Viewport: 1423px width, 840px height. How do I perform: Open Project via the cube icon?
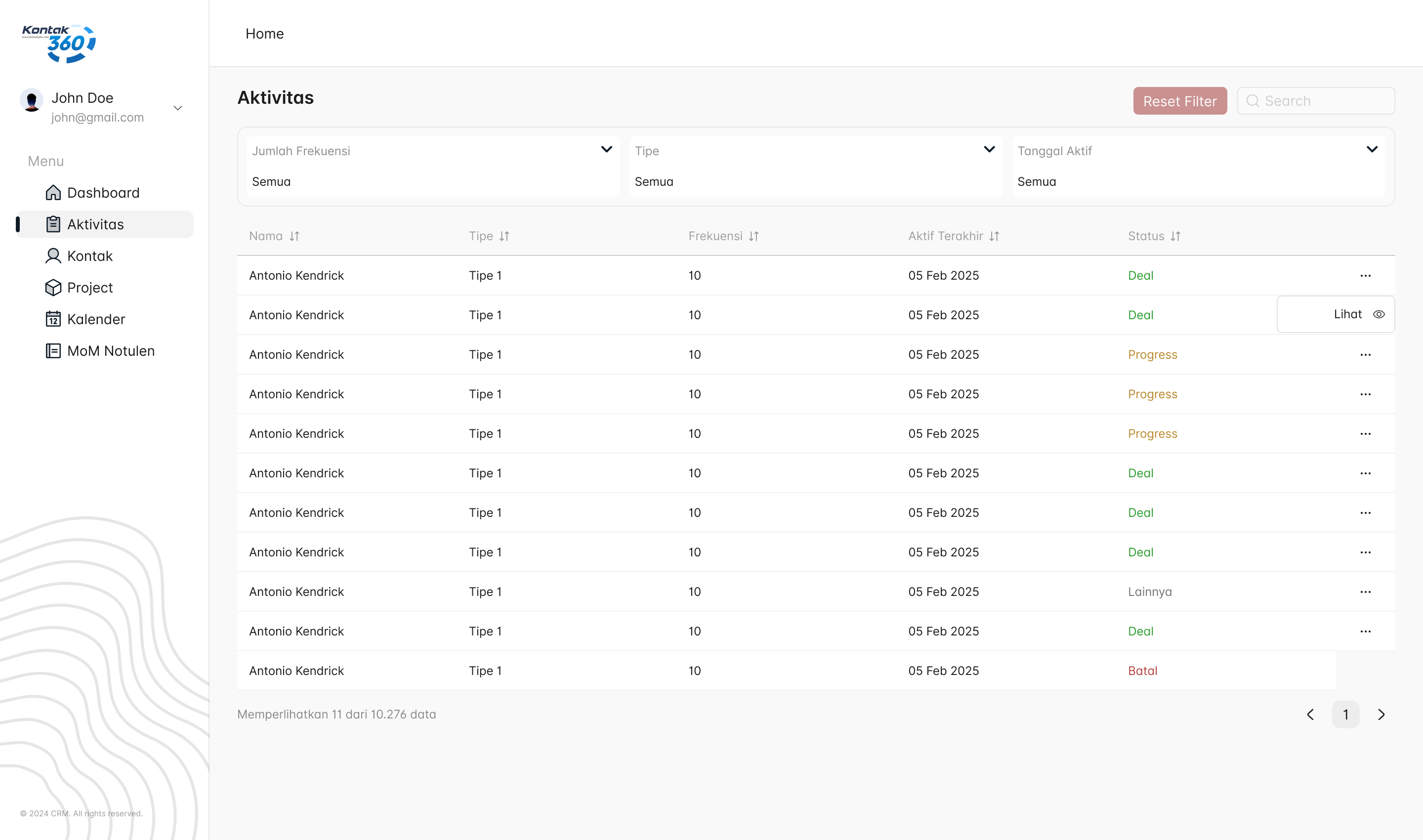[53, 288]
